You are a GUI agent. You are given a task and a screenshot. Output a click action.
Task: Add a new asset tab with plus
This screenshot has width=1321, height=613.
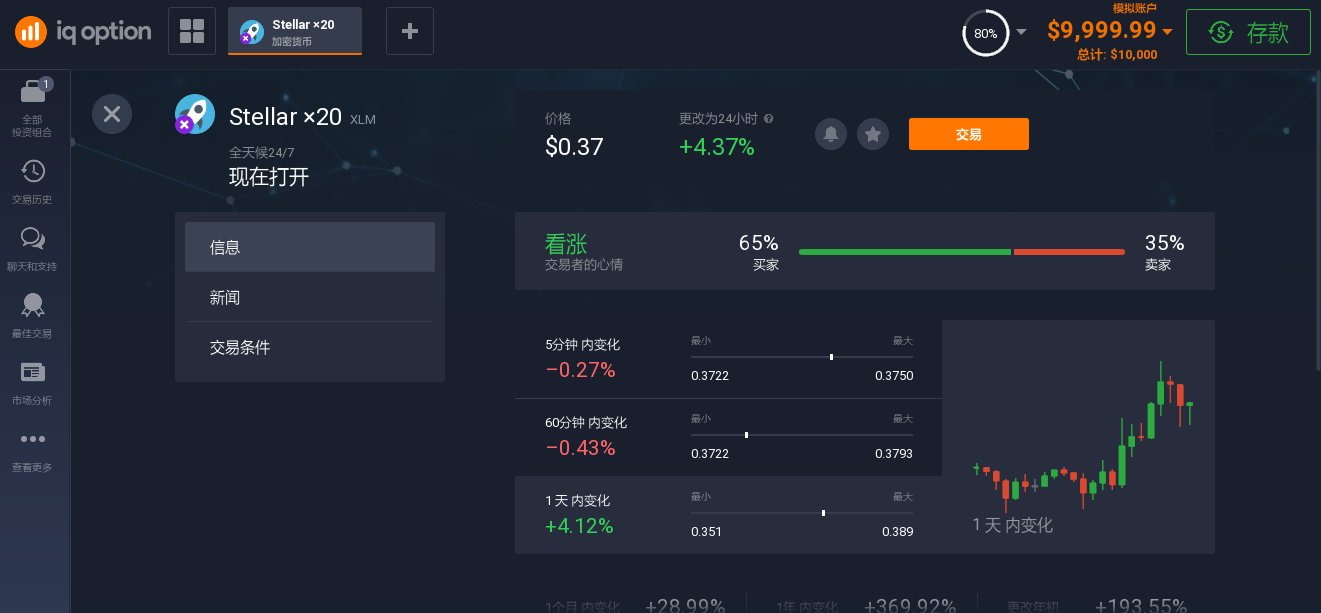point(409,31)
